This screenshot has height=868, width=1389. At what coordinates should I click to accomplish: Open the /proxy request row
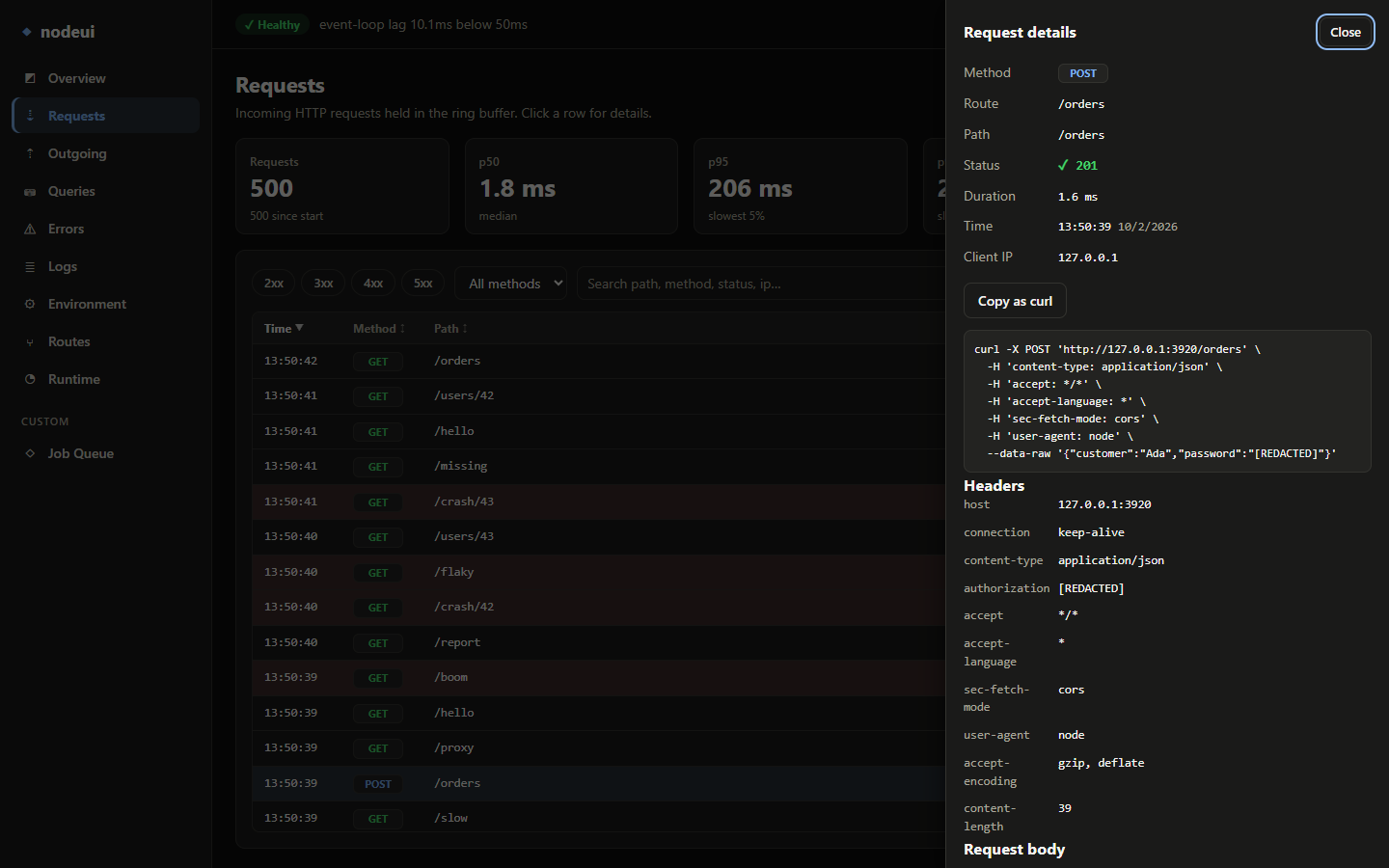tap(598, 747)
